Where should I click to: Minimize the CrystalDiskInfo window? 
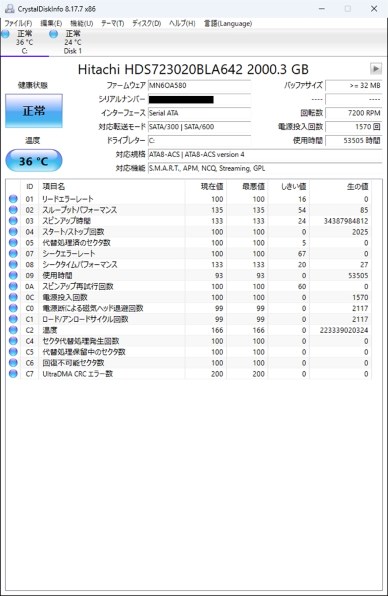[321, 9]
